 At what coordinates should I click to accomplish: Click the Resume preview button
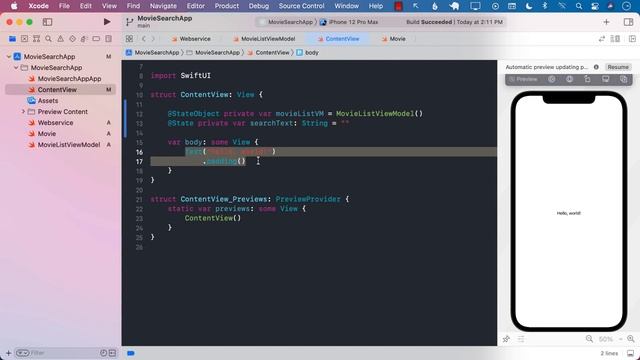[x=618, y=67]
